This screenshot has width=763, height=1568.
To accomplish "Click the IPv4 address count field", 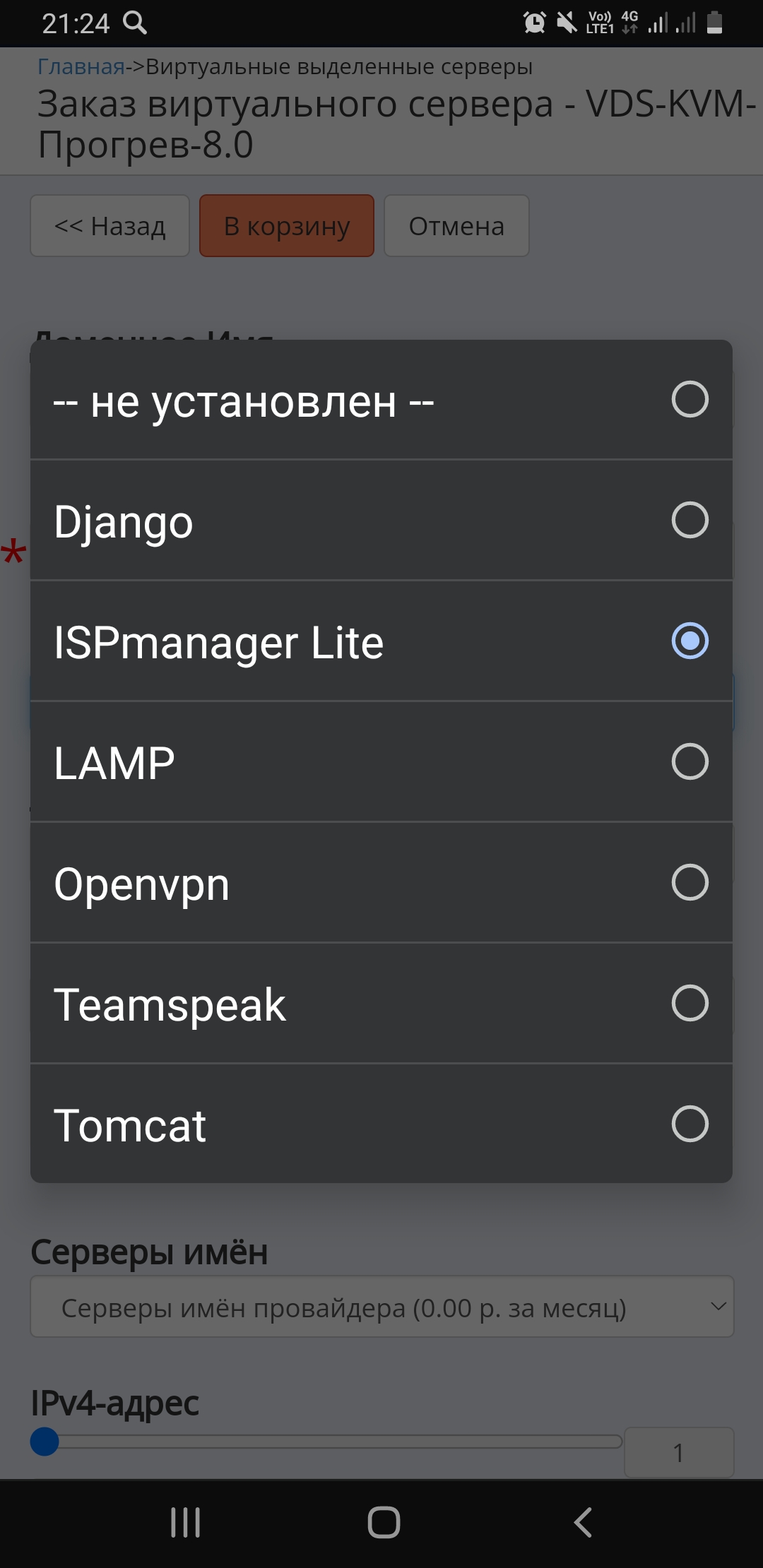I will click(x=678, y=1452).
